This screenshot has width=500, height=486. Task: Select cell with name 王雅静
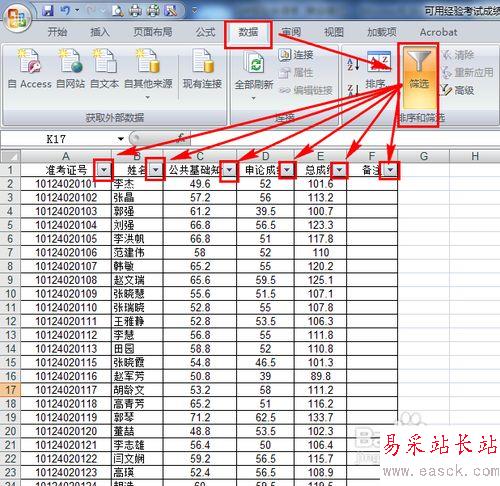coord(137,321)
